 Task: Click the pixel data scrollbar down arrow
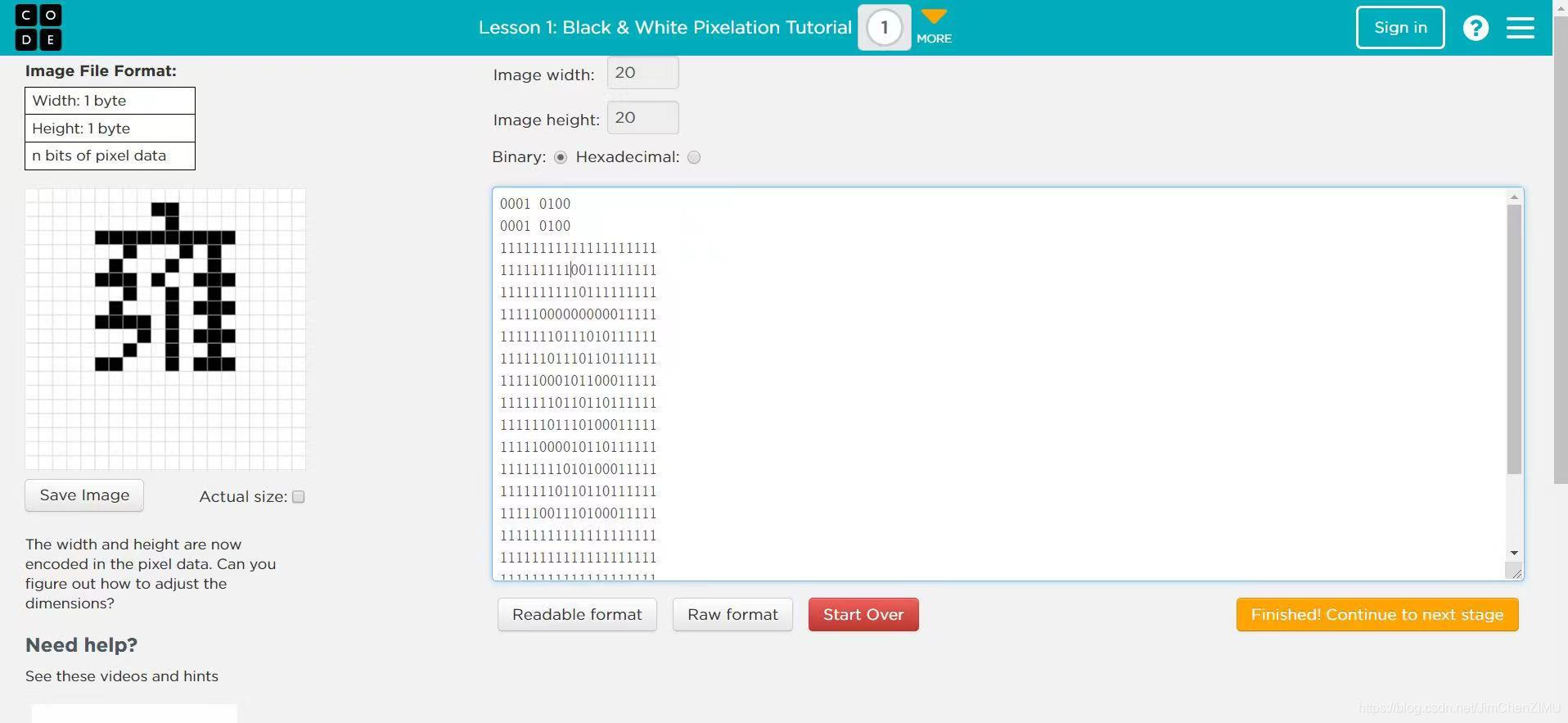pos(1514,554)
